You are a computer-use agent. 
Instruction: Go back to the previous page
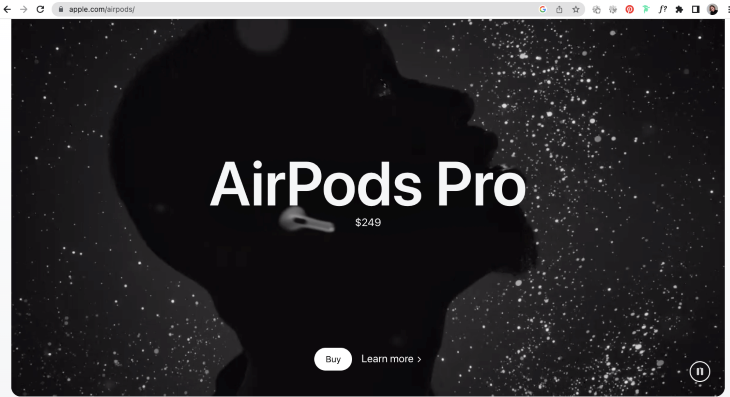(x=7, y=9)
